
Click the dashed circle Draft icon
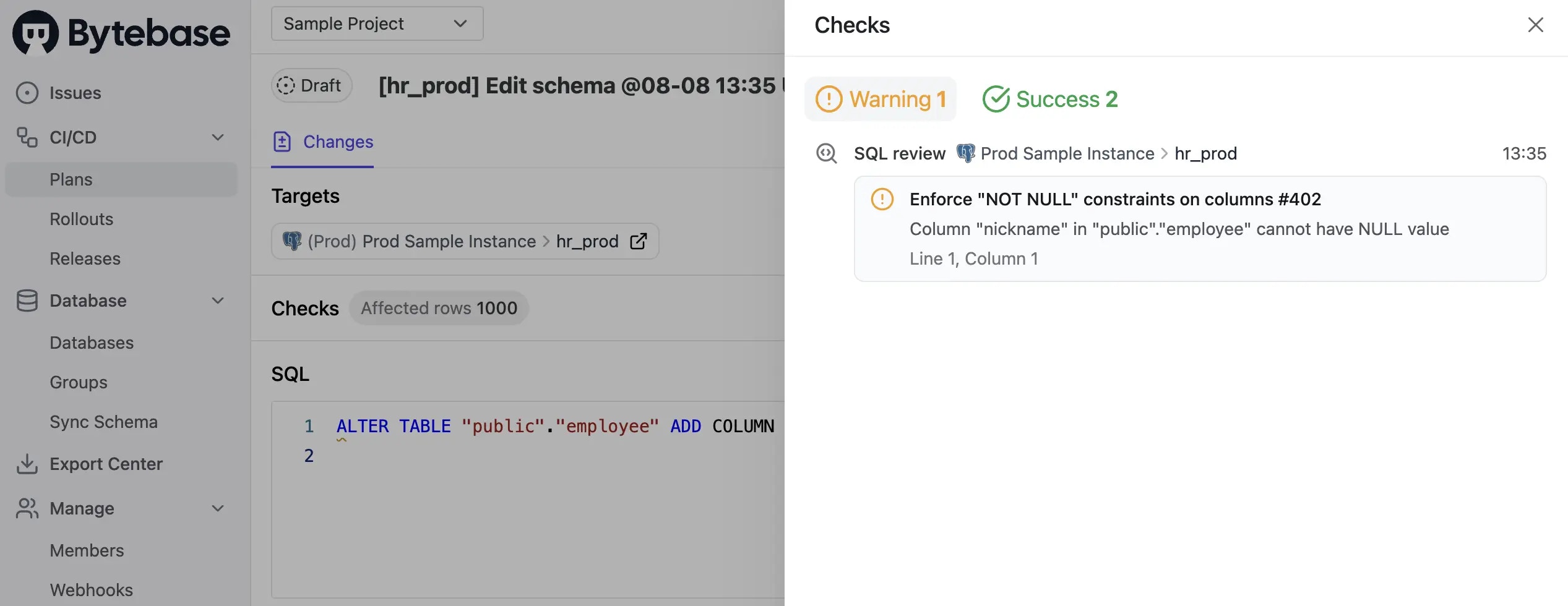(286, 85)
